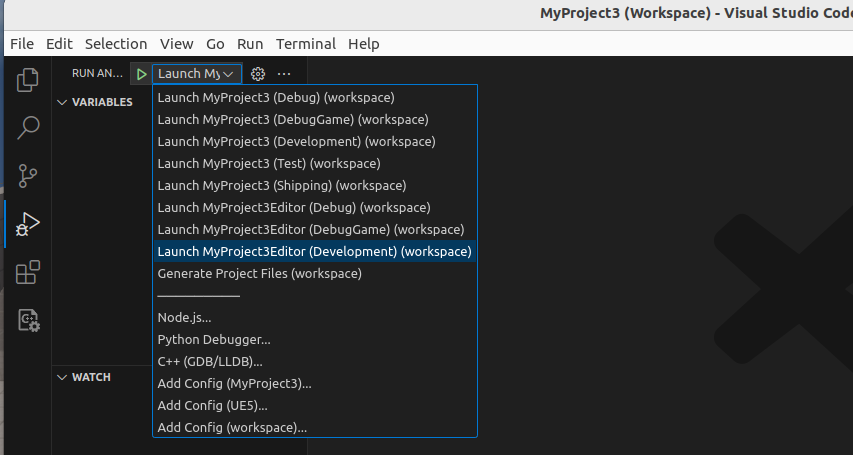Open the Source Control view
This screenshot has width=853, height=455.
pos(28,176)
